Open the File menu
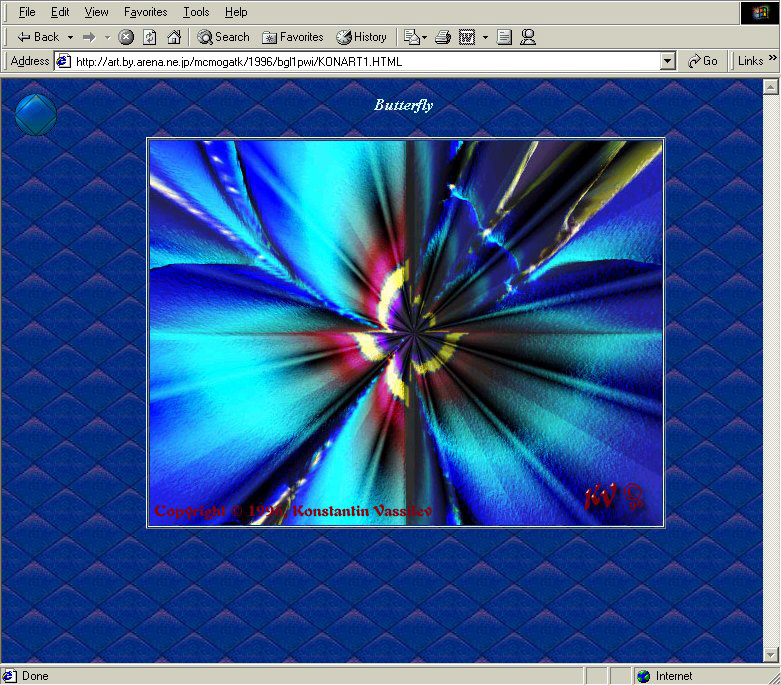Screen dimensions: 781x685 (27, 12)
